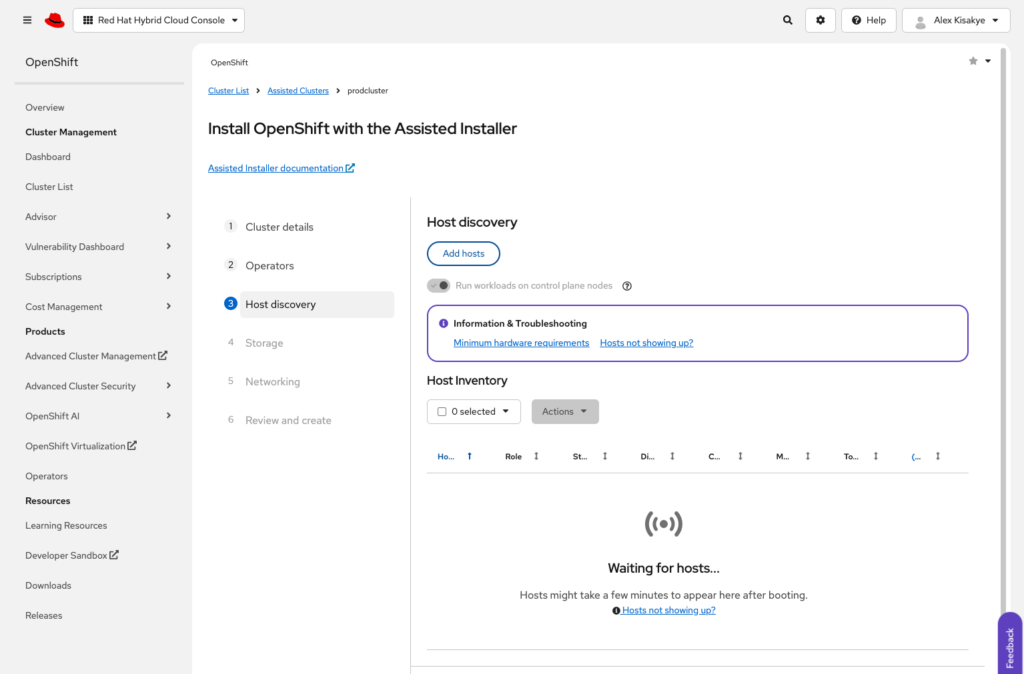This screenshot has width=1024, height=674.
Task: Open Minimum hardware requirements link
Action: click(521, 343)
